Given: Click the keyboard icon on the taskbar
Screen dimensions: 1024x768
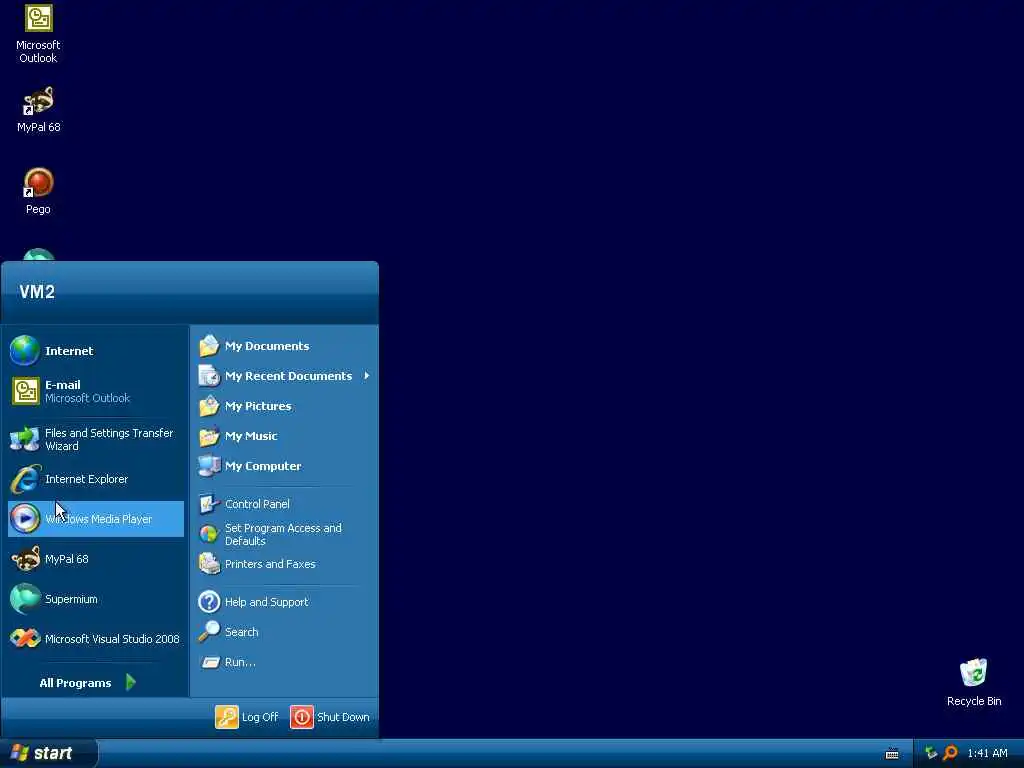Looking at the screenshot, I should (x=892, y=754).
